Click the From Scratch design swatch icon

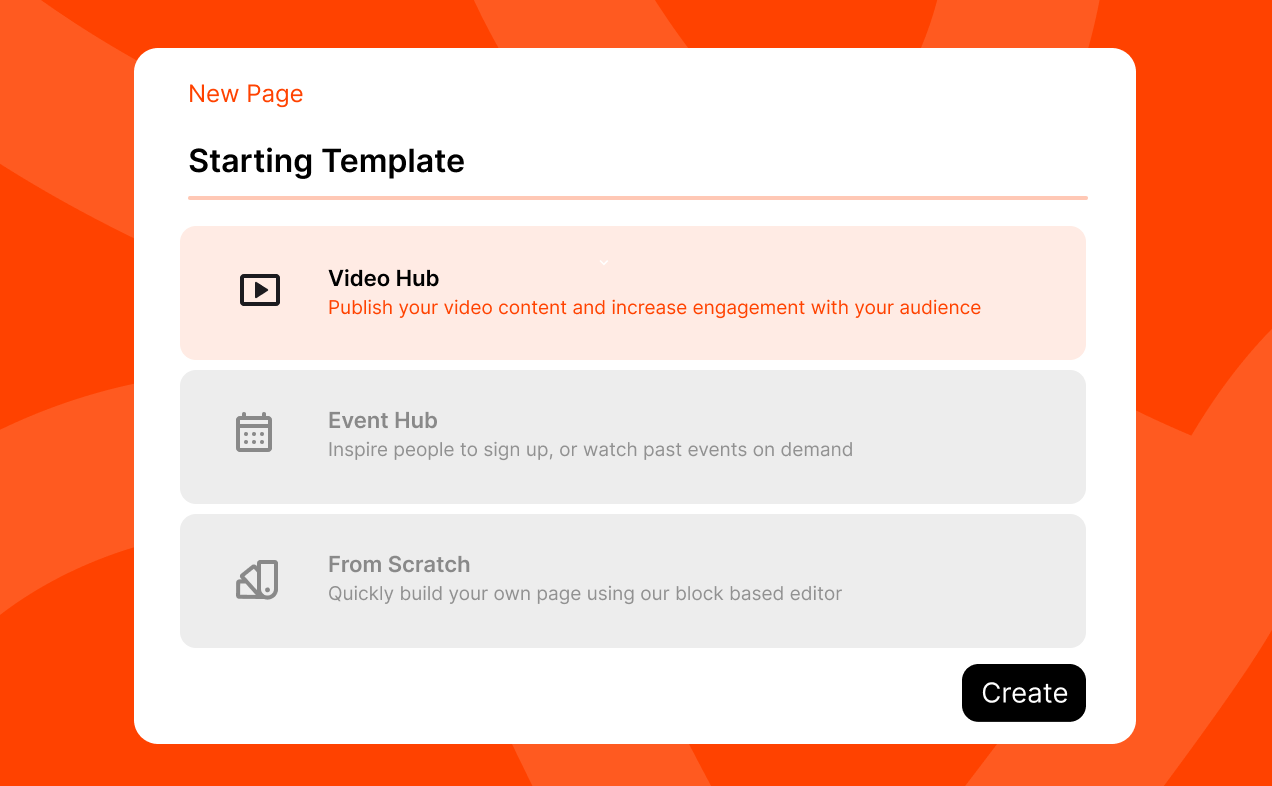(x=257, y=580)
